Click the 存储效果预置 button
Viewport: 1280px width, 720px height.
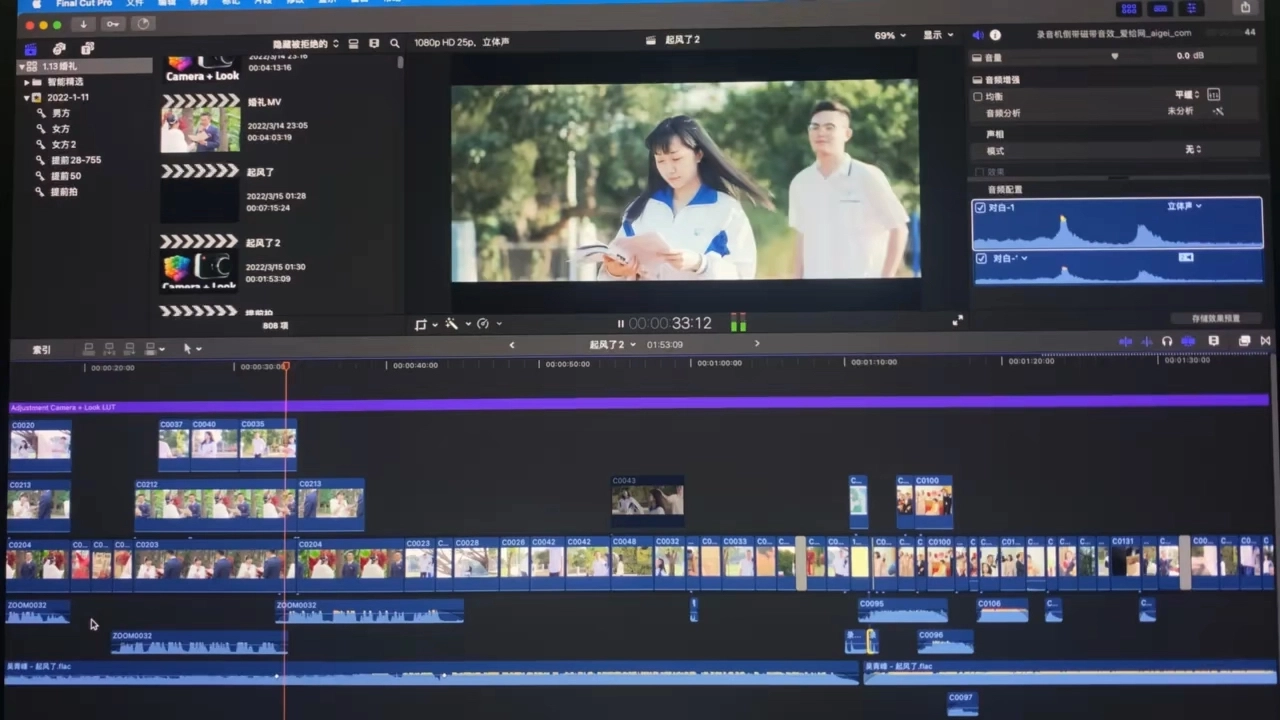pyautogui.click(x=1215, y=319)
